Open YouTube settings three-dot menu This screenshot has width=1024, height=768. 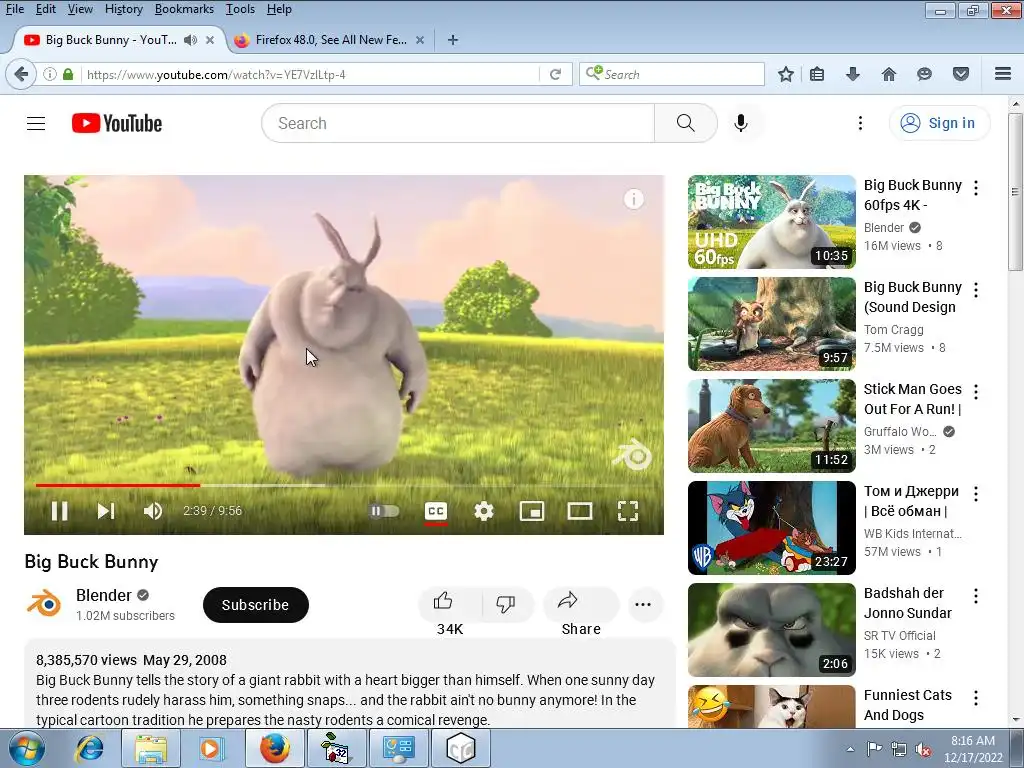click(x=860, y=123)
